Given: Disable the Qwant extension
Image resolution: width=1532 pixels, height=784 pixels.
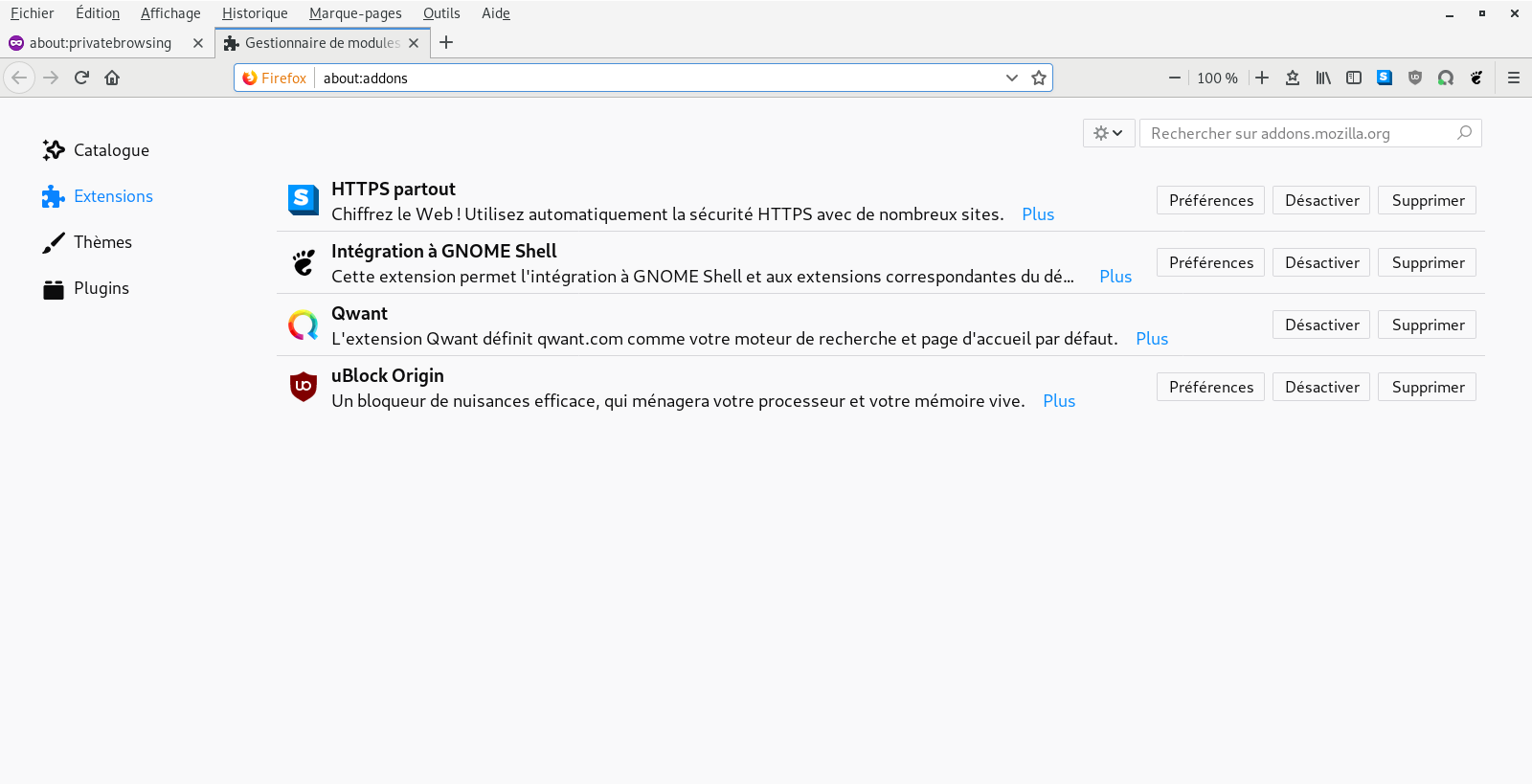Looking at the screenshot, I should pos(1321,325).
